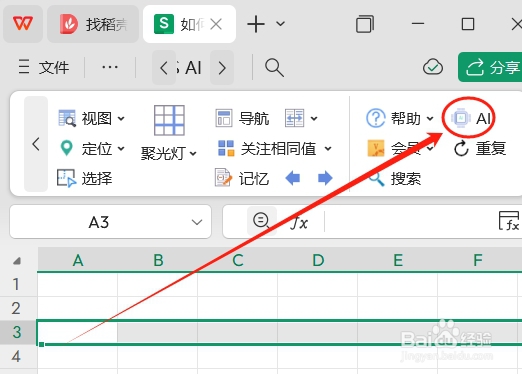522x374 pixels.
Task: Click the blue right arrow
Action: [x=325, y=178]
